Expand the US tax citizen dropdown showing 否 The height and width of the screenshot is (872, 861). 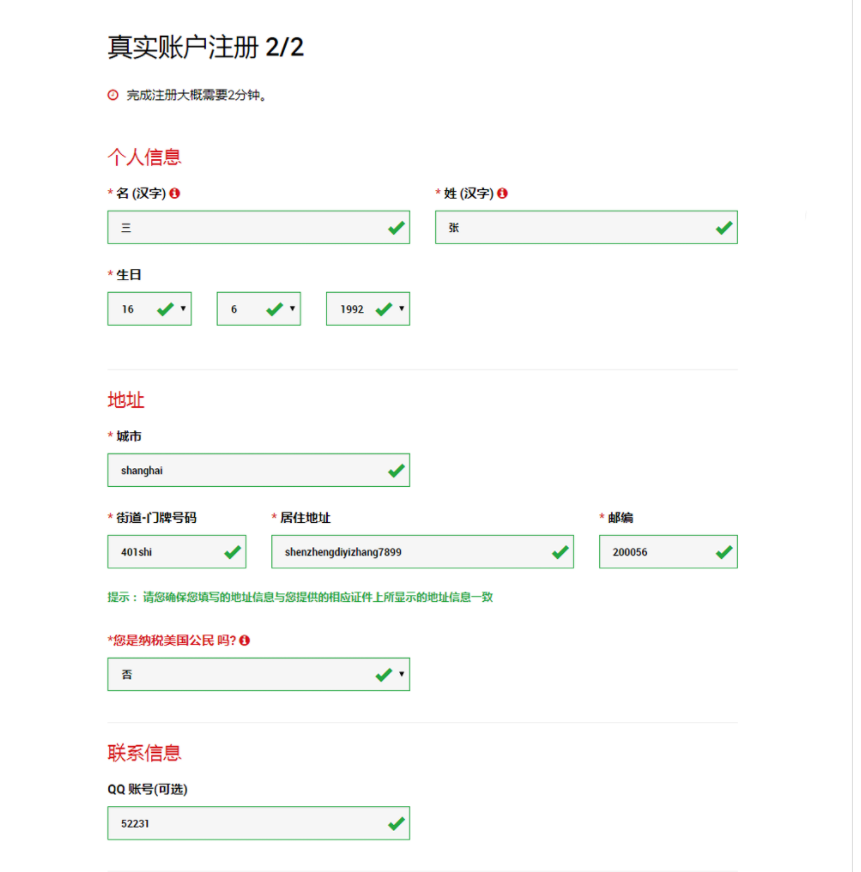[x=258, y=674]
